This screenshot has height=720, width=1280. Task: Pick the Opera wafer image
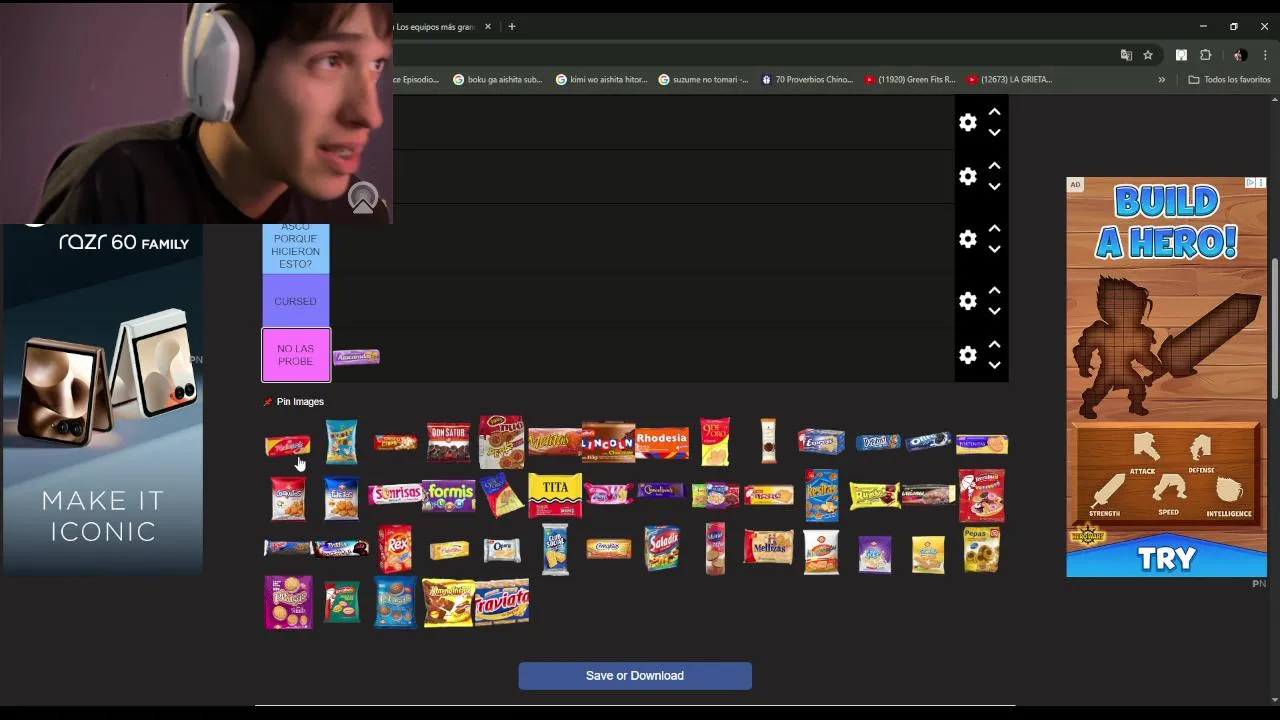coord(502,549)
